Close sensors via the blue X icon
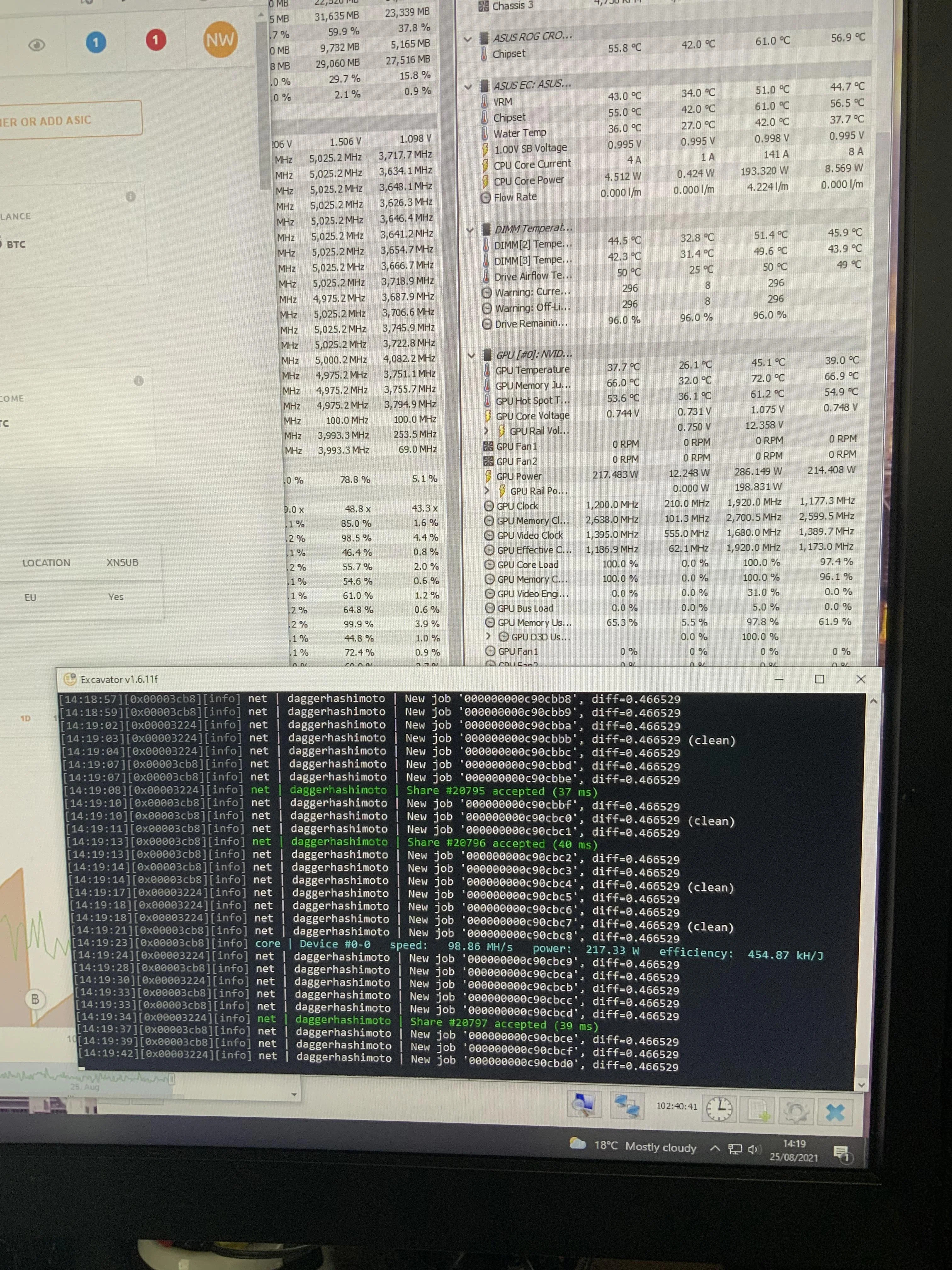952x1270 pixels. 835,1113
